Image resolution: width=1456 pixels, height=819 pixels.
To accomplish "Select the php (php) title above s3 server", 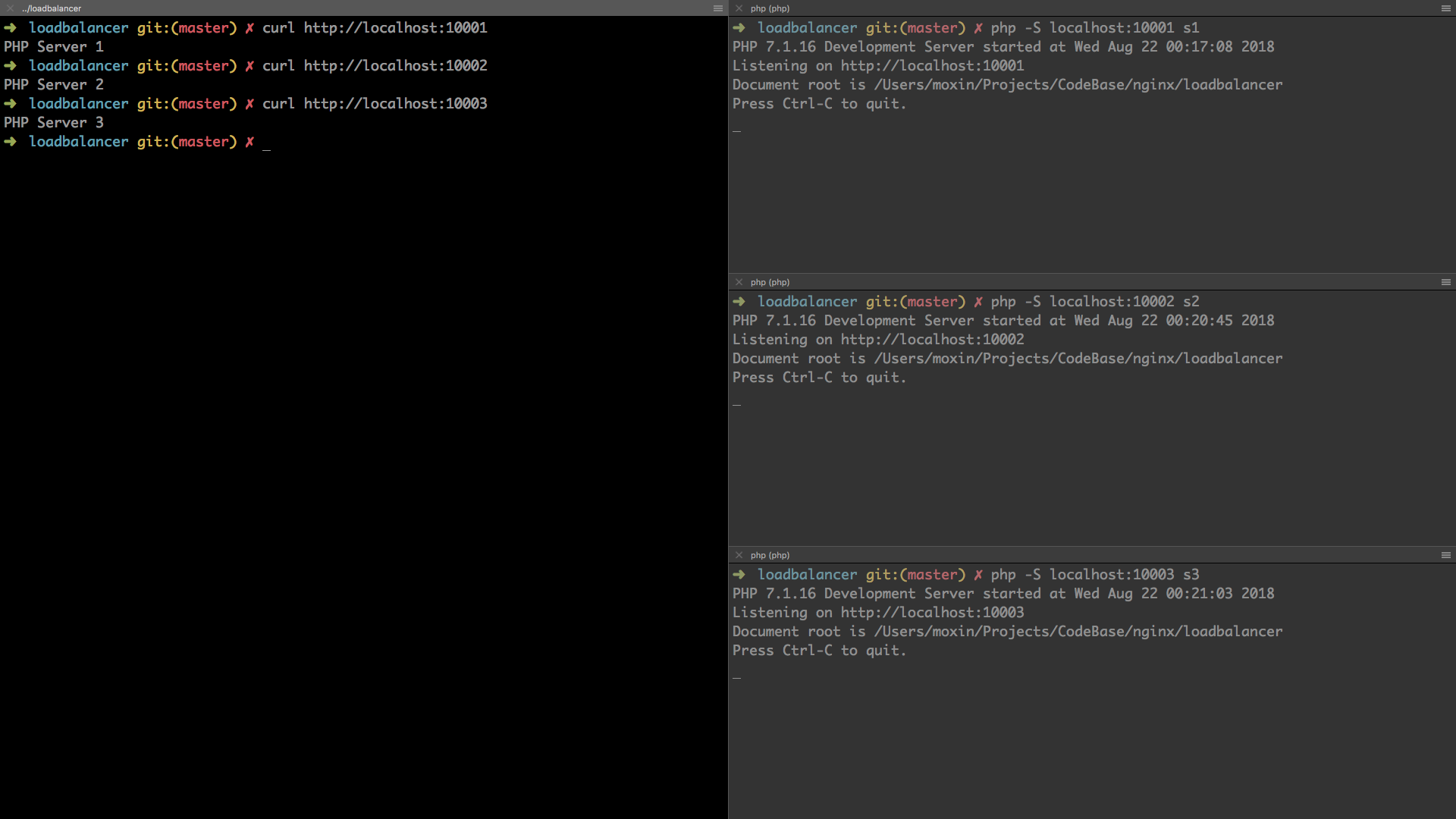I will point(770,555).
